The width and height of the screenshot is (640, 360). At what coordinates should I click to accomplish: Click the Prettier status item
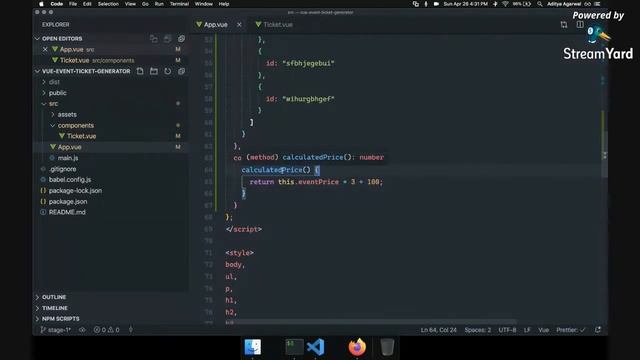coord(571,330)
